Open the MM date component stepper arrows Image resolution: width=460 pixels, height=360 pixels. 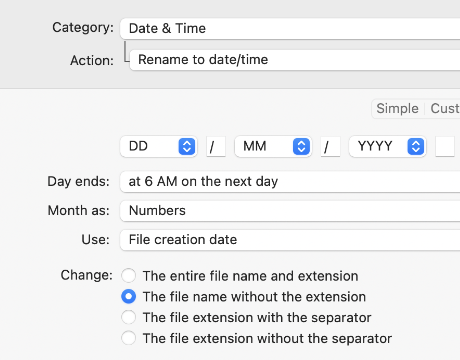click(x=301, y=146)
